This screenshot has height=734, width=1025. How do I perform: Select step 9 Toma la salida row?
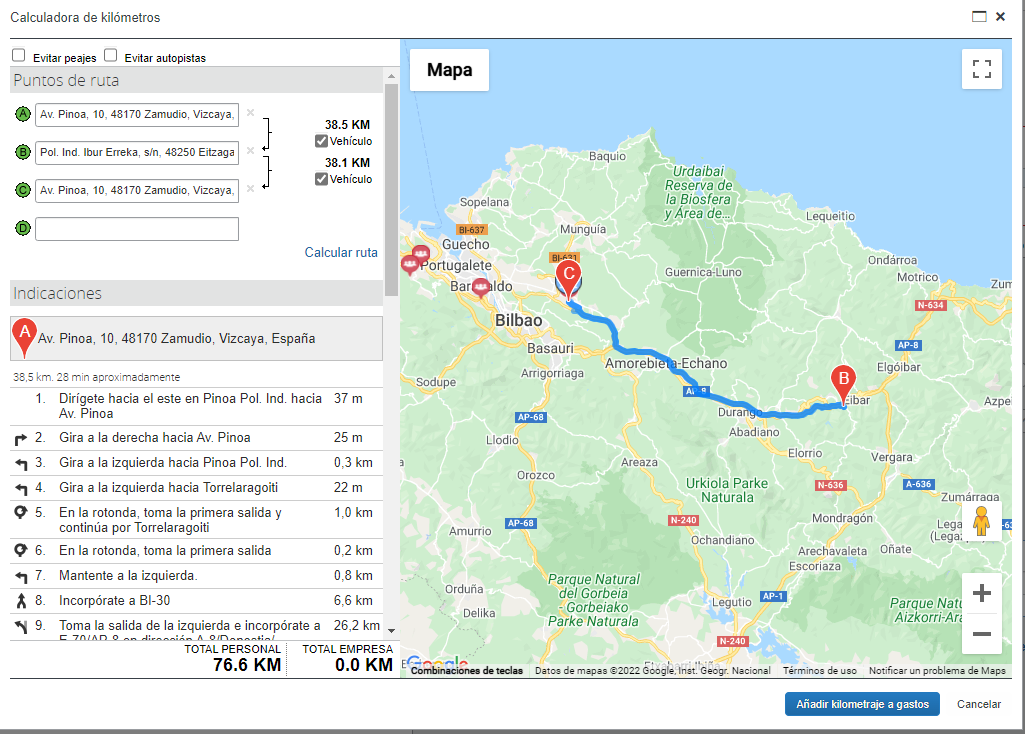tap(196, 627)
